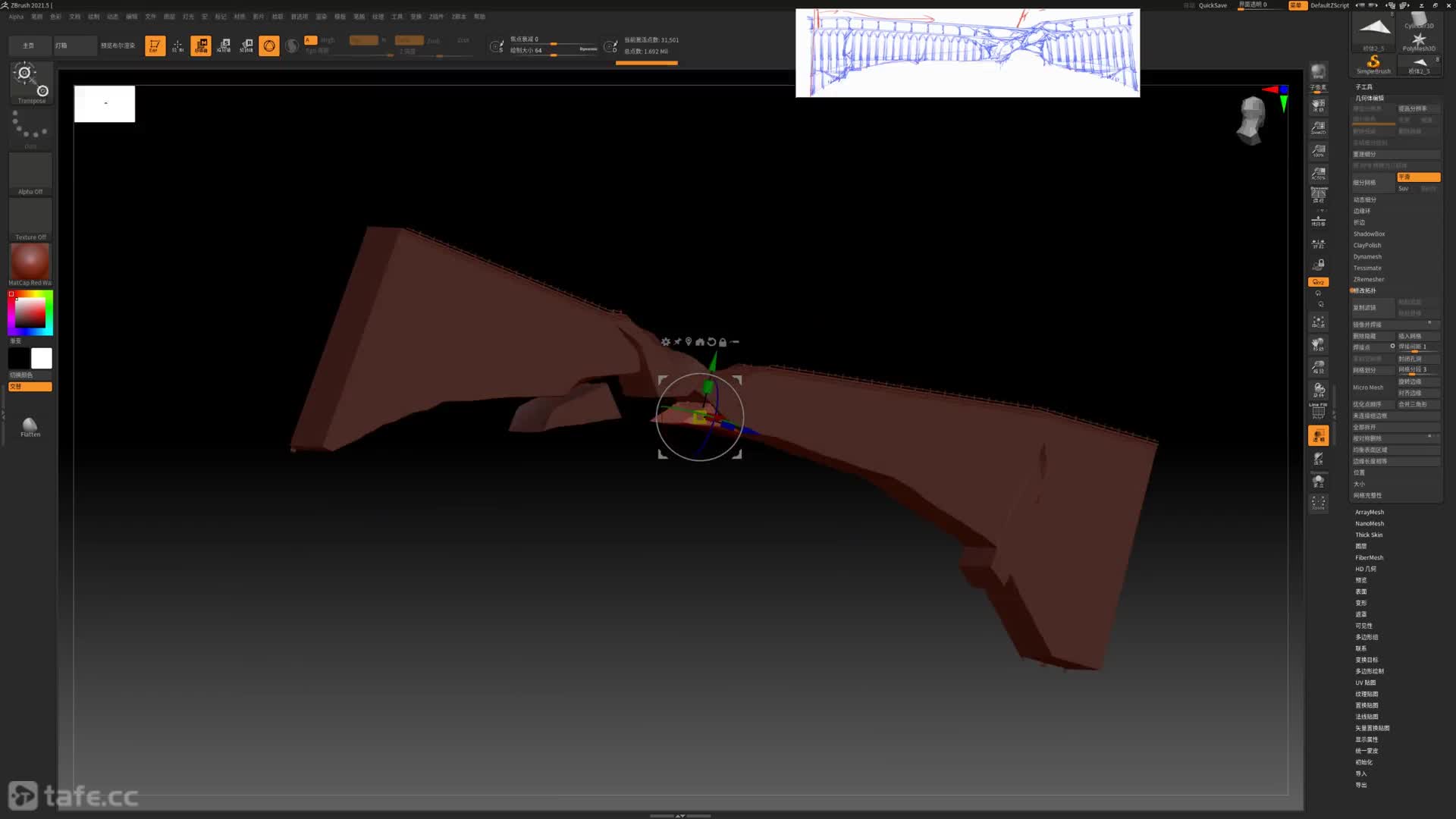Click the QuickSave button

pos(1213,5)
